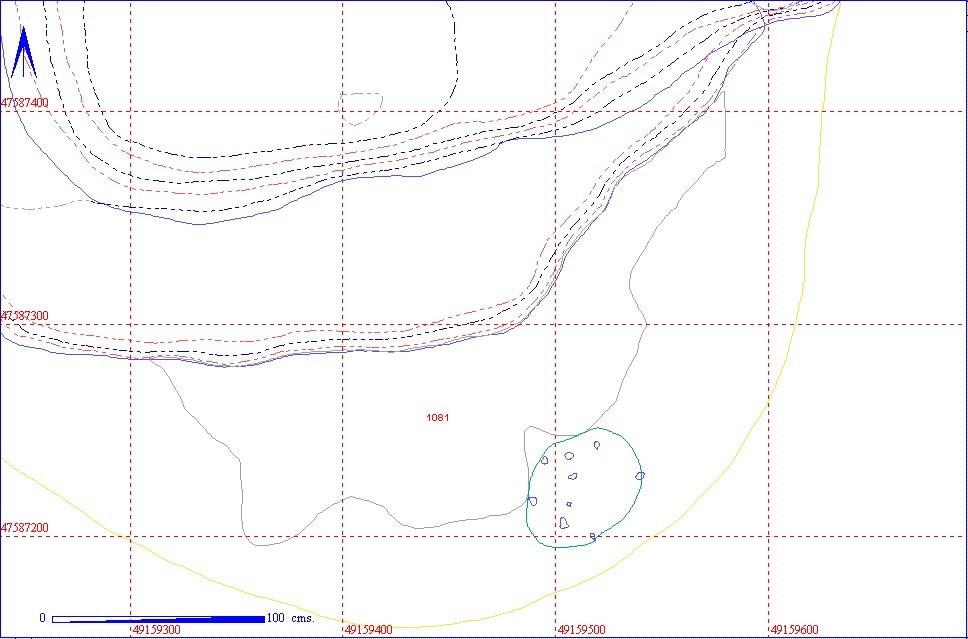
Task: Click the easting label 49159300
Action: click(x=157, y=630)
